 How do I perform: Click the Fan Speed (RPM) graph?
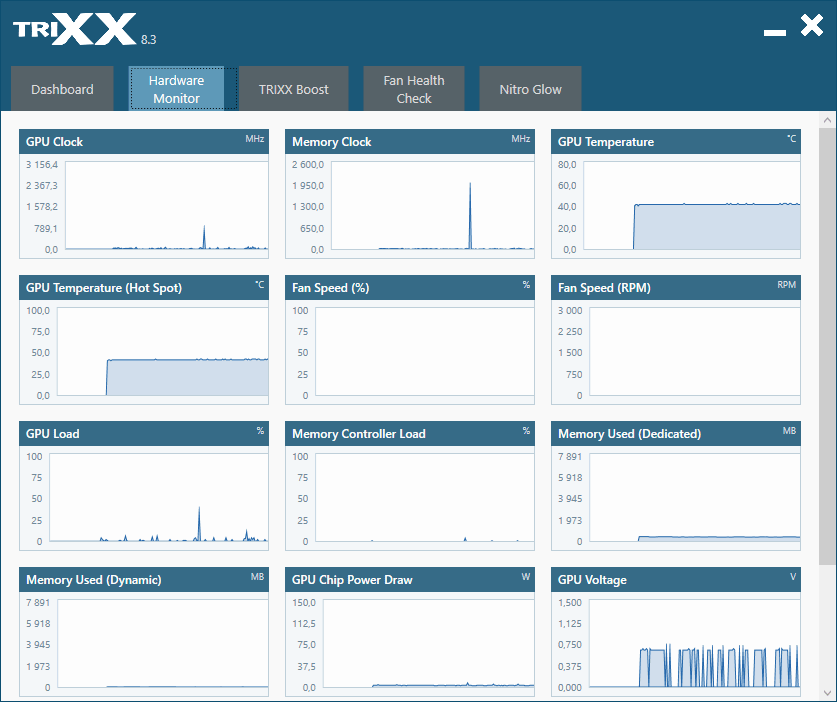click(x=694, y=351)
